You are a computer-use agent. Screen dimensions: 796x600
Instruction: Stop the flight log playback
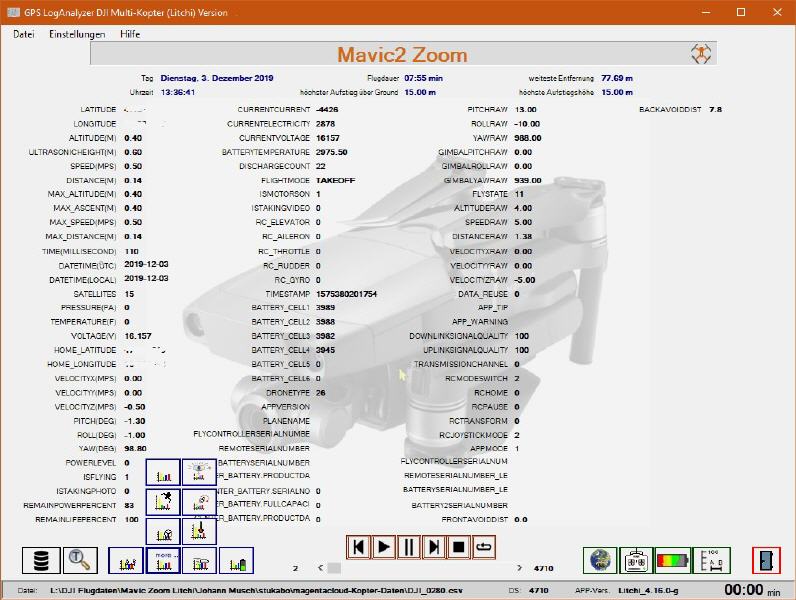point(458,547)
